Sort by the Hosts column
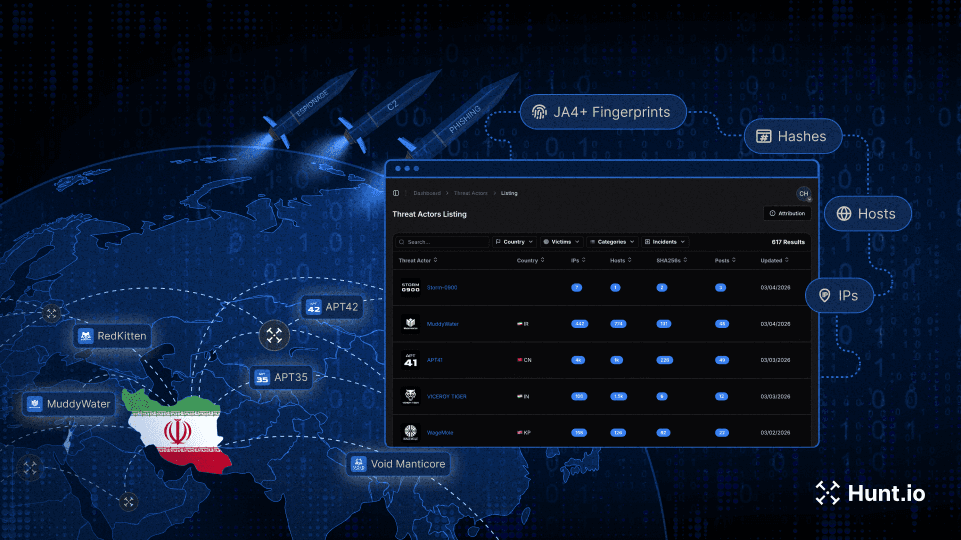This screenshot has width=961, height=540. pos(620,260)
